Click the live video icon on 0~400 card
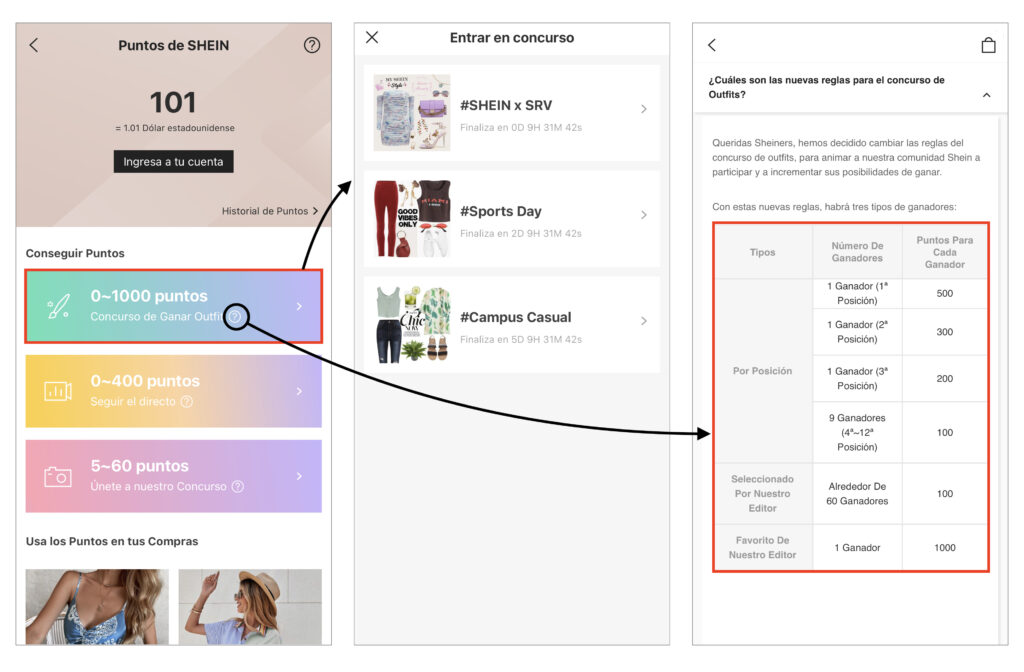The width and height of the screenshot is (1024, 672). point(57,391)
